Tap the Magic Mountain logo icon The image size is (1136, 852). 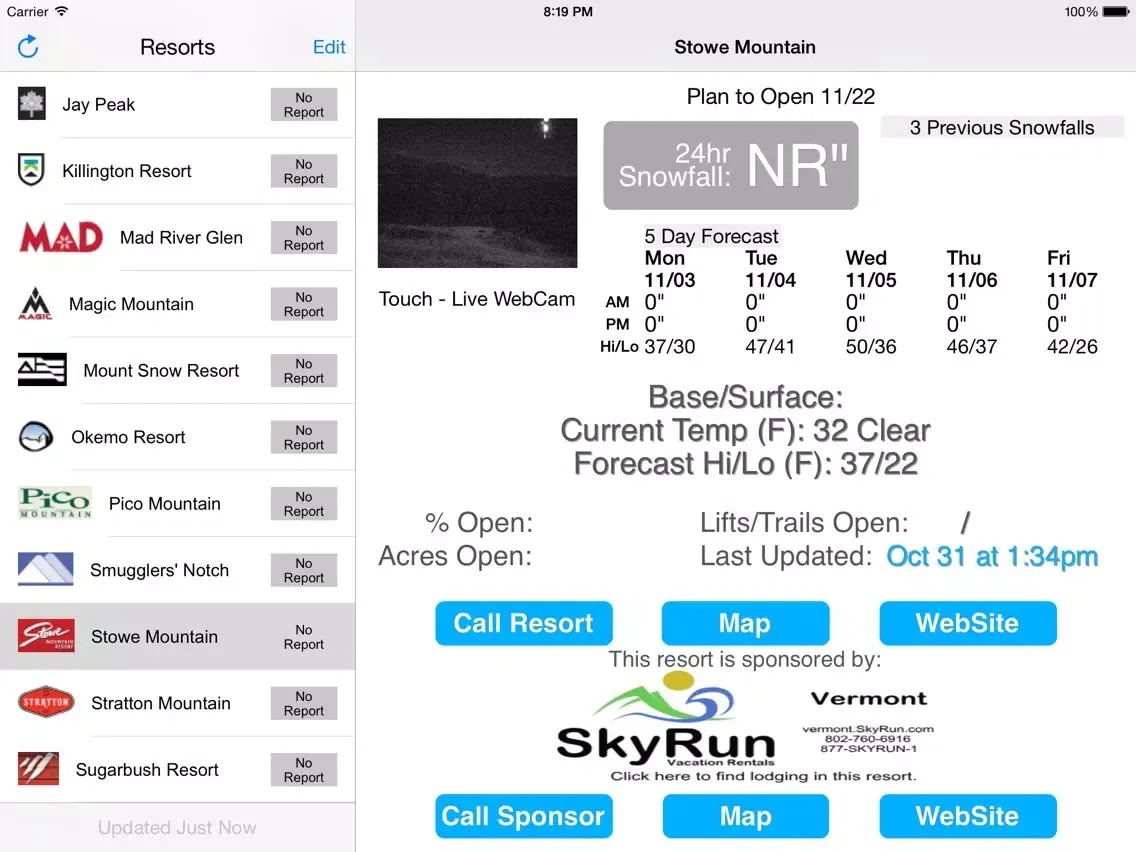[35, 304]
